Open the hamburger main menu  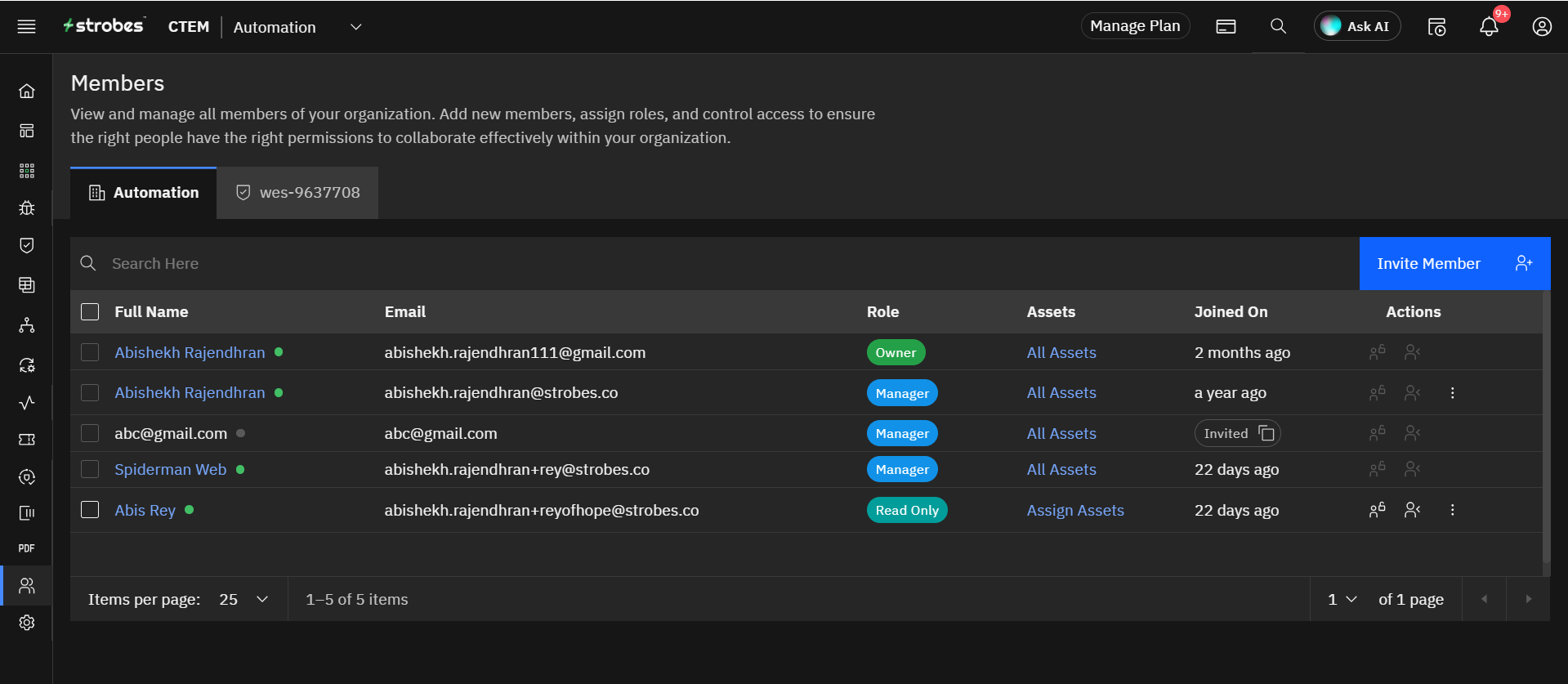(26, 27)
